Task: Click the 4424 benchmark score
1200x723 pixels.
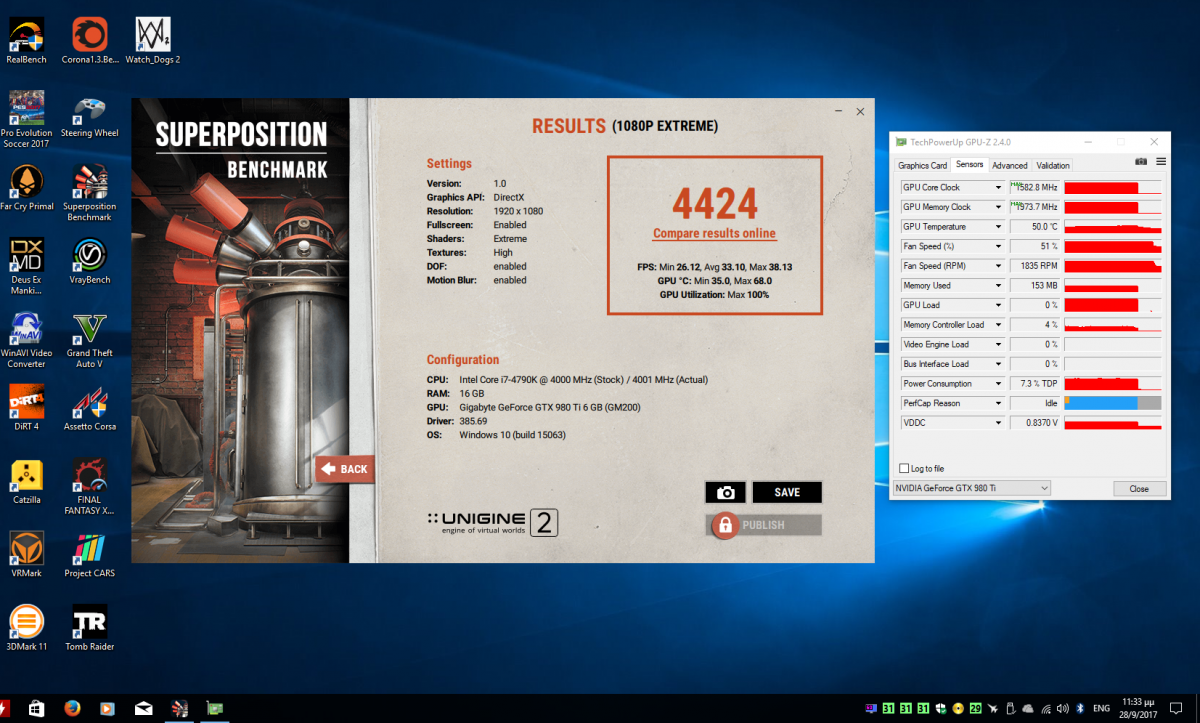Action: 714,204
